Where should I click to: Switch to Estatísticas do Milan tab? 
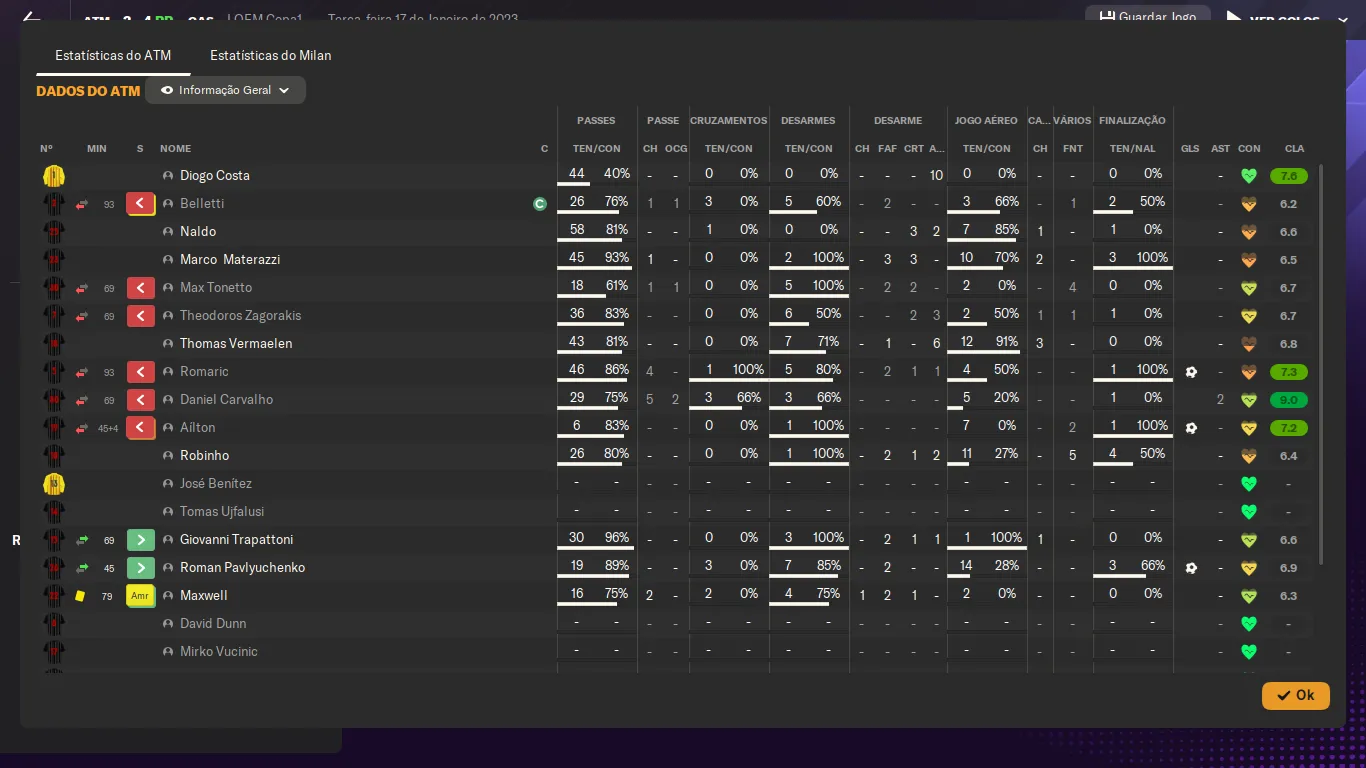[x=270, y=55]
